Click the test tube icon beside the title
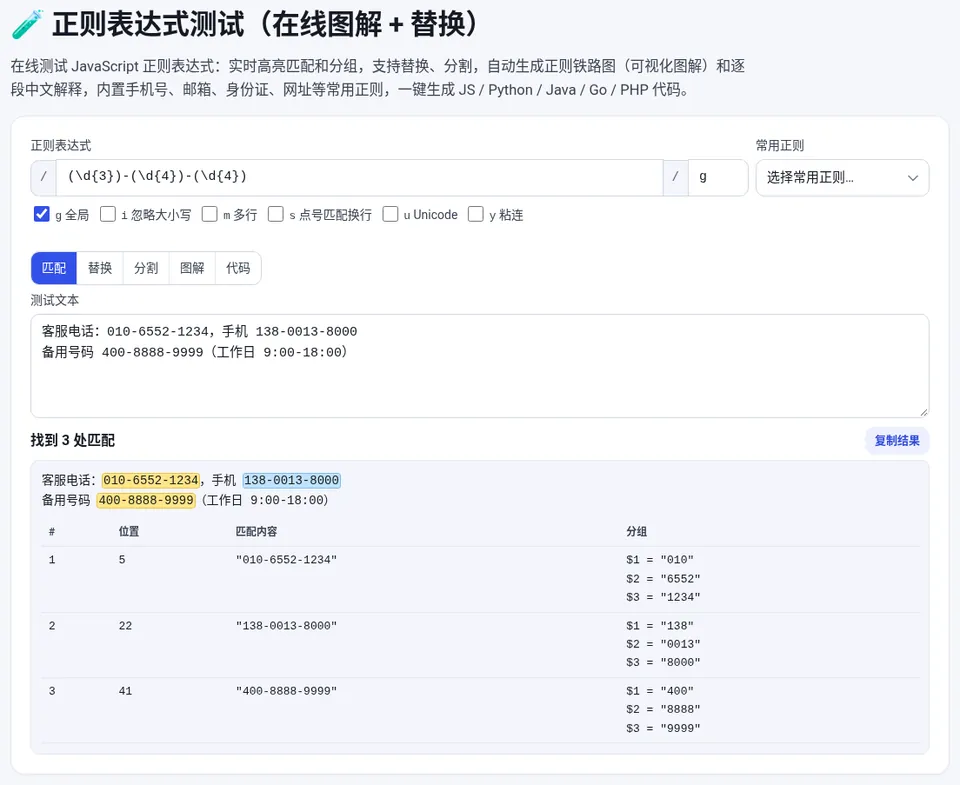 [x=27, y=24]
